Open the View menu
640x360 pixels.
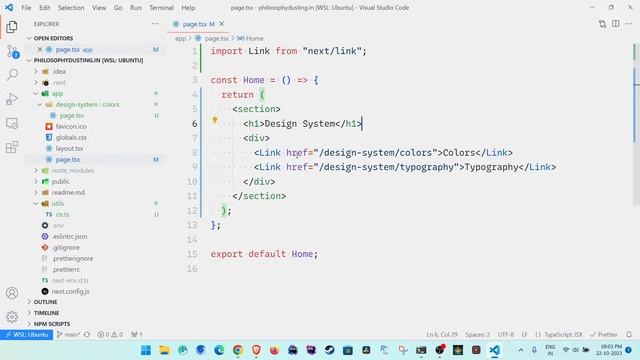pyautogui.click(x=99, y=8)
